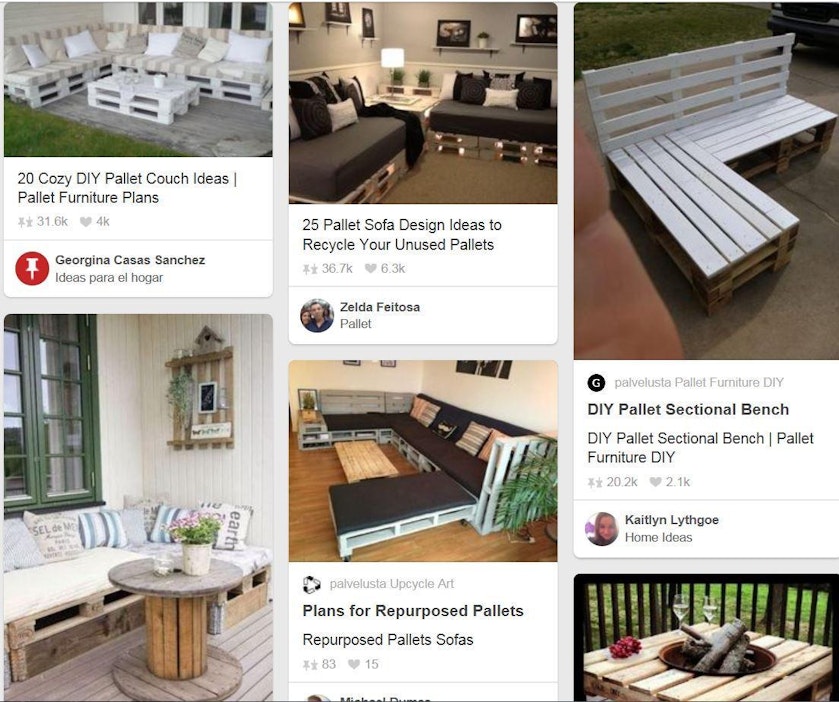The width and height of the screenshot is (839, 702).
Task: Click the heart icon with 6.3k likes
Action: coord(371,269)
